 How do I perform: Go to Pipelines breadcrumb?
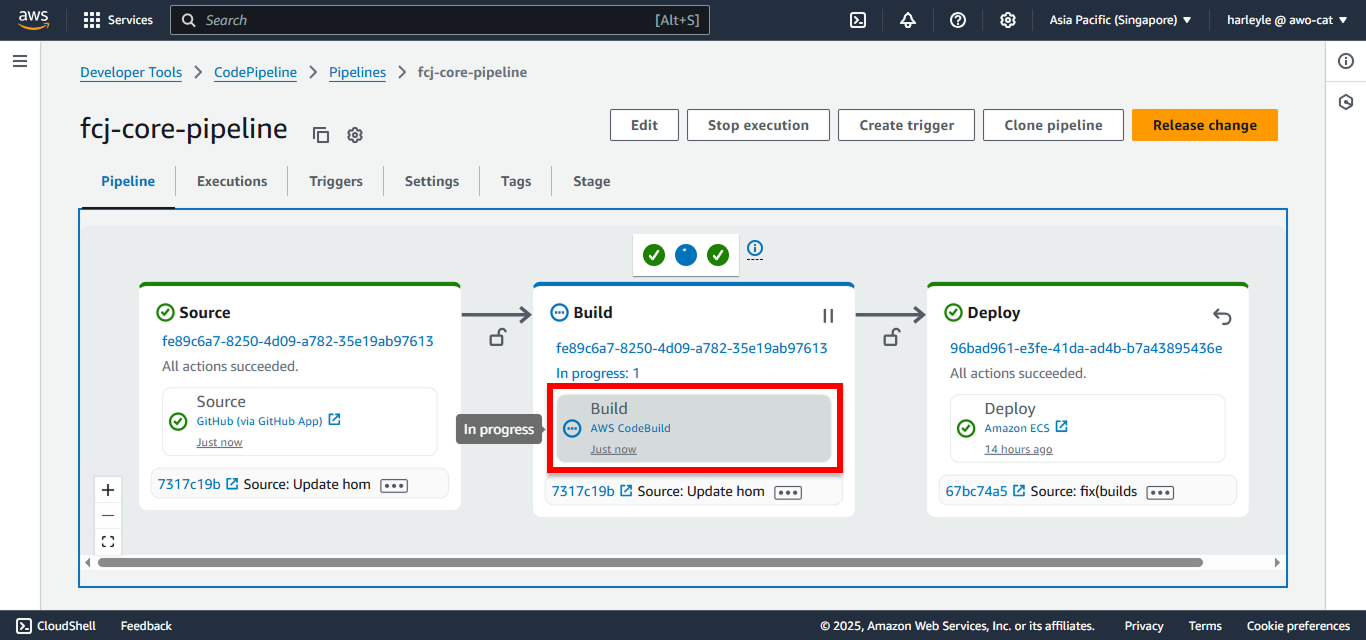pyautogui.click(x=357, y=72)
